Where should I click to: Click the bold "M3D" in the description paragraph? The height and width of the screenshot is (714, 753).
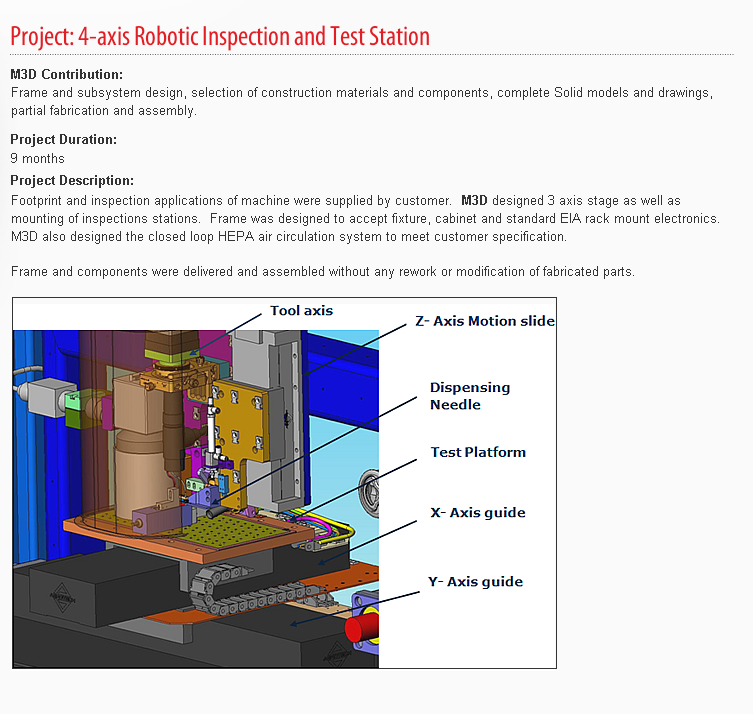click(x=474, y=201)
